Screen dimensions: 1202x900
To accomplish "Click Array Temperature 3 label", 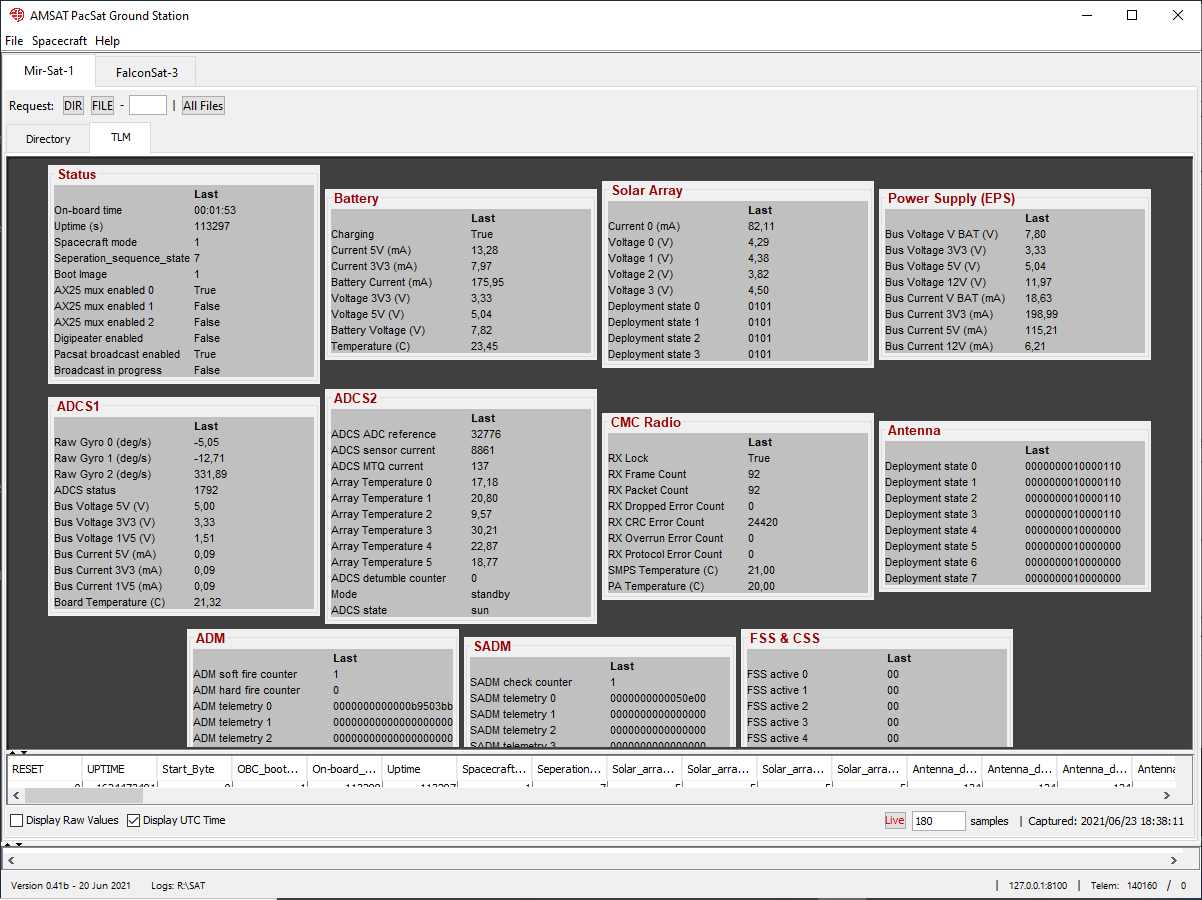I will (x=382, y=530).
